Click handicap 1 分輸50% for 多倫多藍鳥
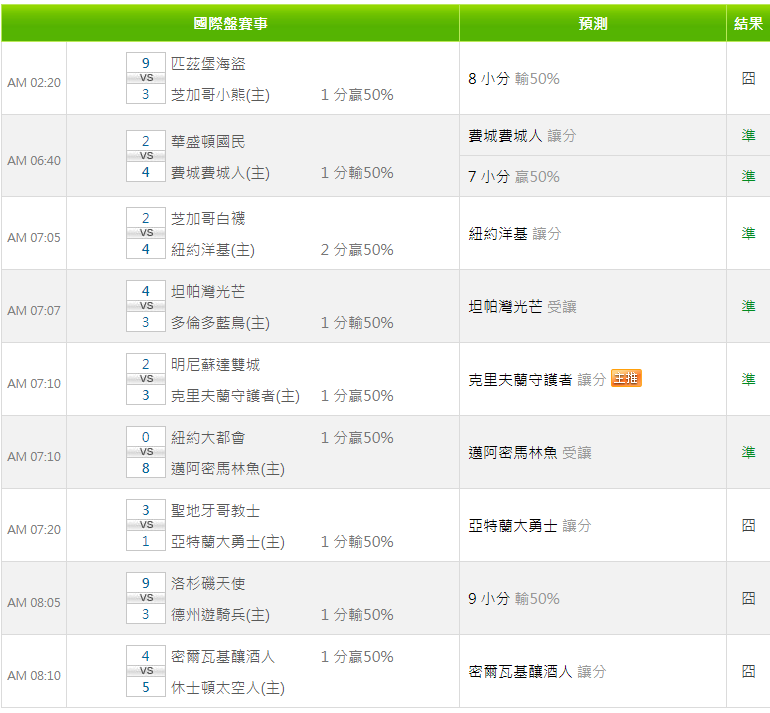Viewport: 770px width, 713px height. tap(357, 323)
